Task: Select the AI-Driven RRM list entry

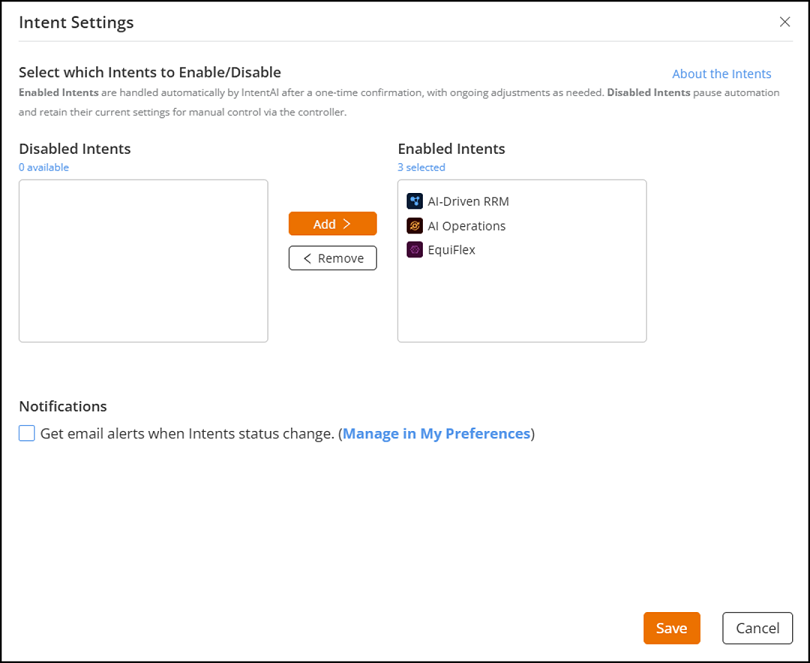Action: tap(468, 201)
